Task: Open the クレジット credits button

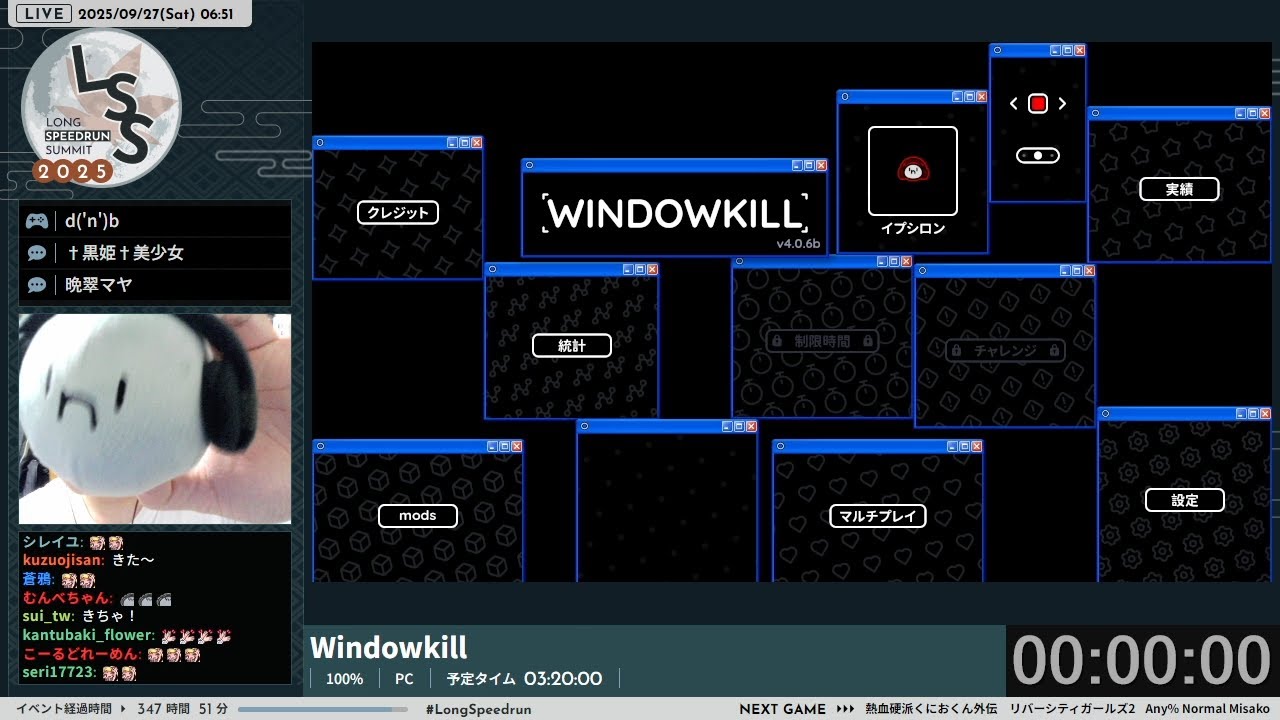Action: 398,212
